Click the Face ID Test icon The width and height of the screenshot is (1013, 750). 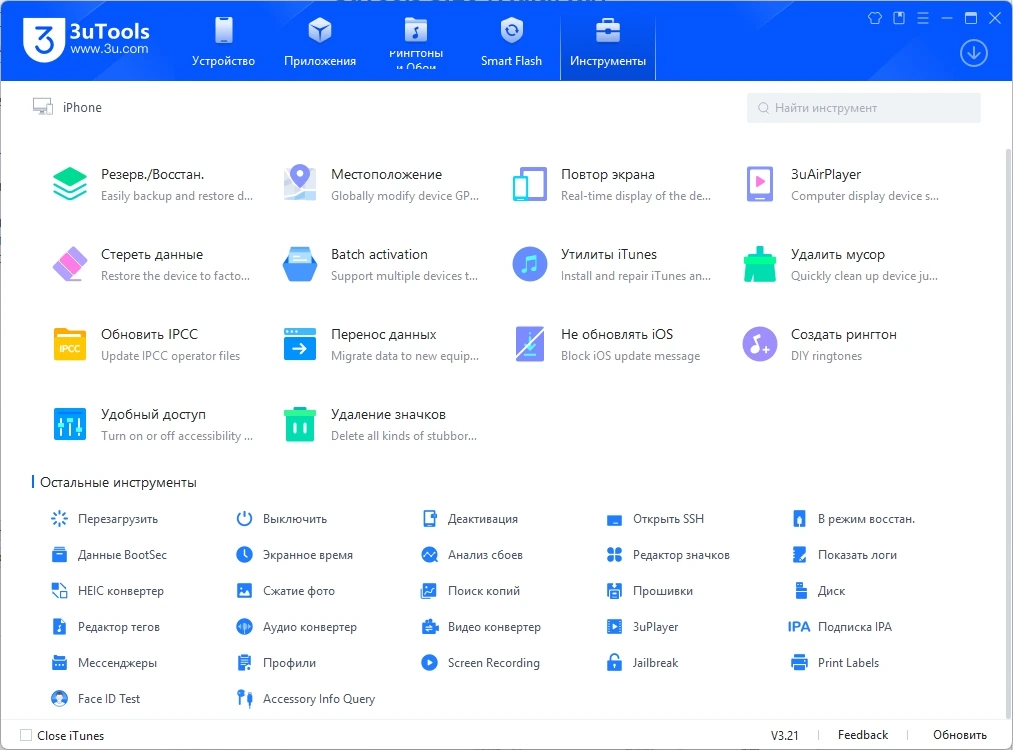pyautogui.click(x=59, y=698)
